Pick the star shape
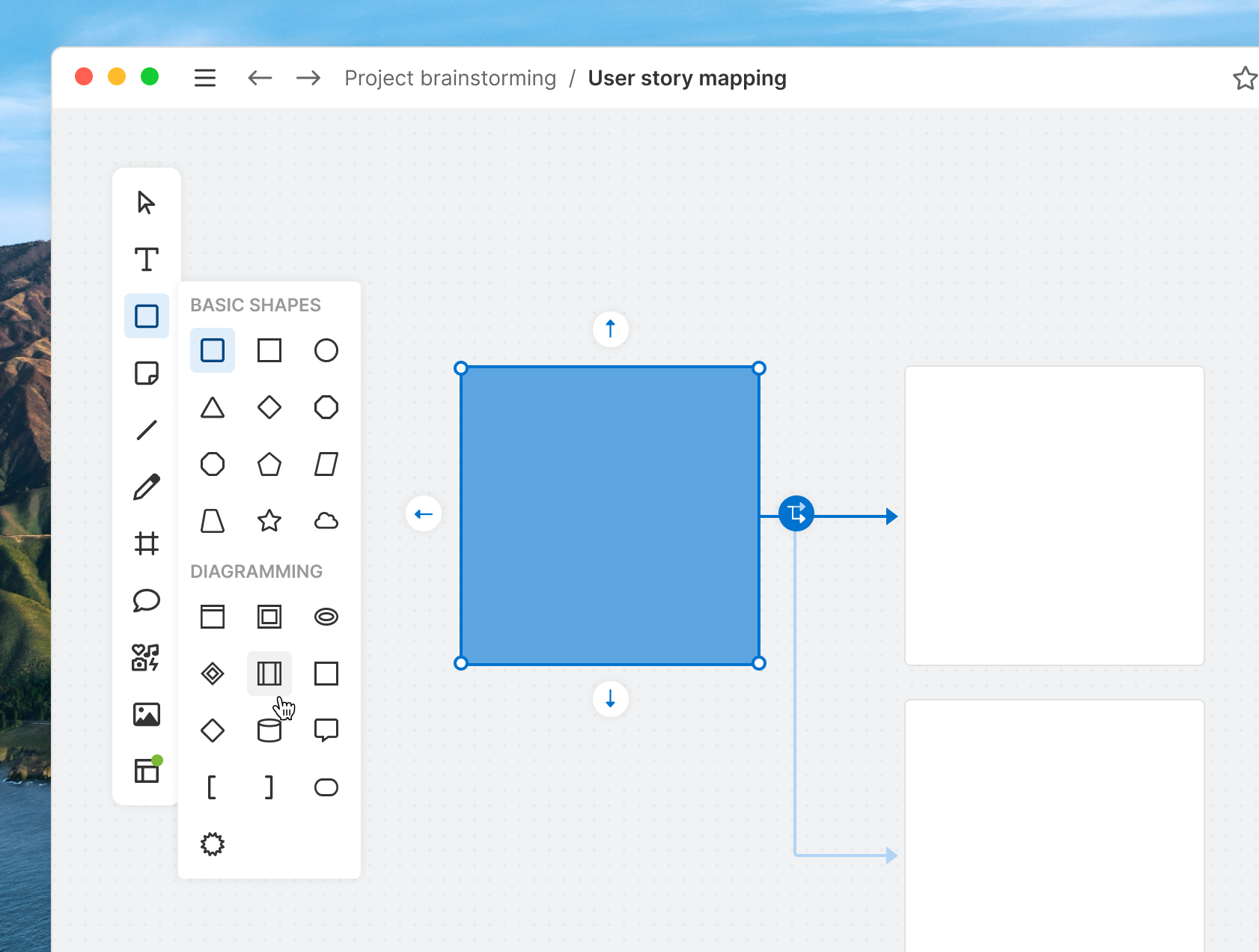 tap(269, 520)
